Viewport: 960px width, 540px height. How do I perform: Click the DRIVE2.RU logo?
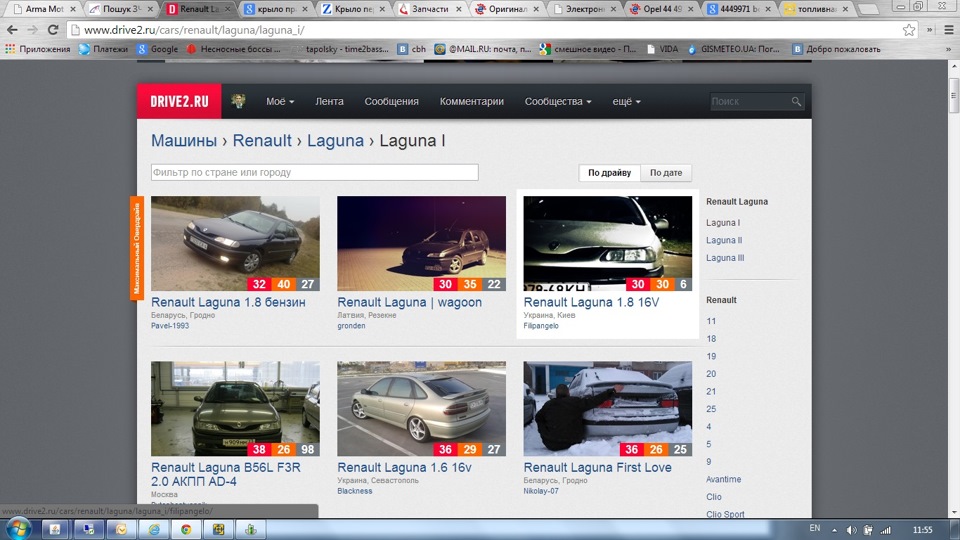tap(179, 101)
